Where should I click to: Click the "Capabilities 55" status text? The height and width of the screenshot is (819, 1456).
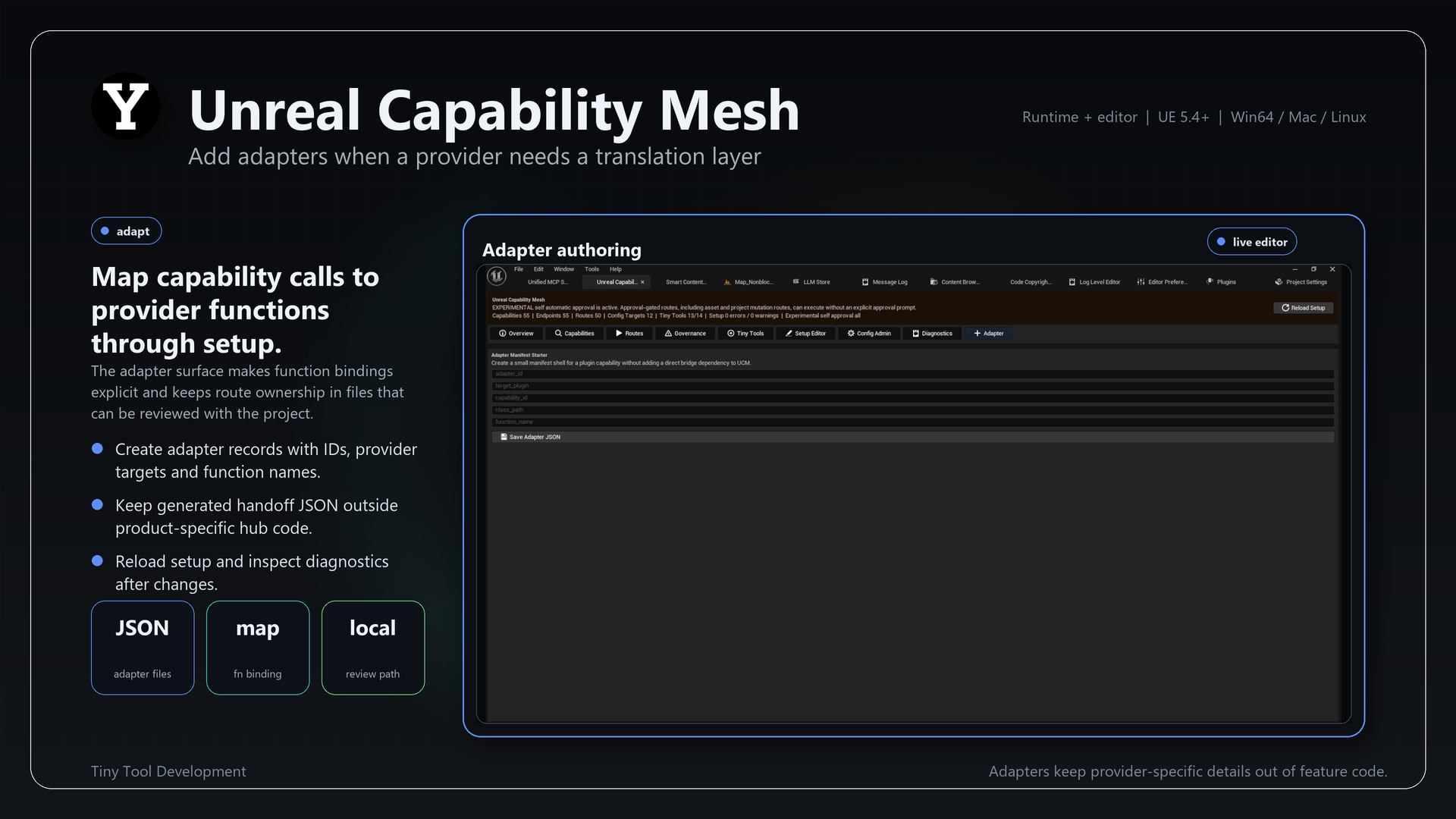point(511,316)
